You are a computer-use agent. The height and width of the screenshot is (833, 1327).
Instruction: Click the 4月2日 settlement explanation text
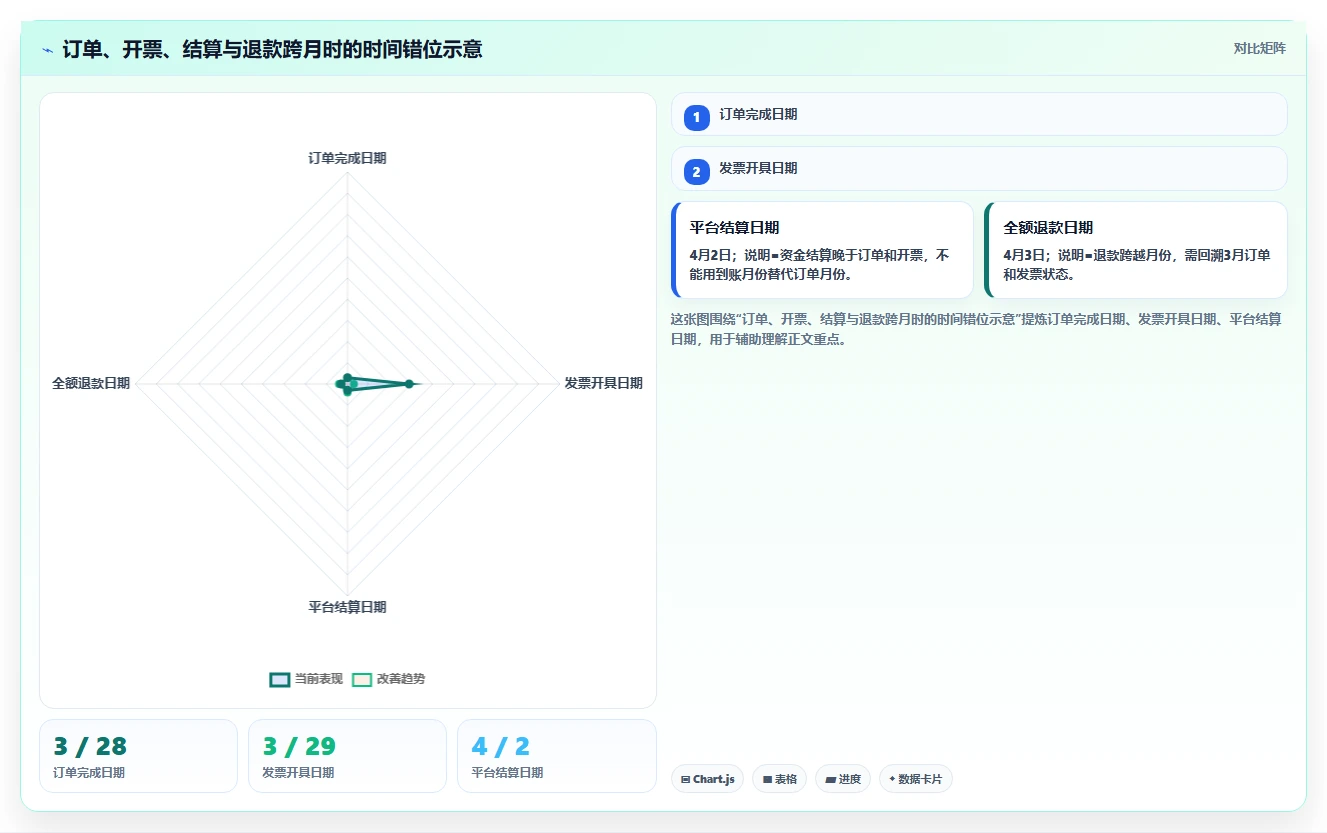pos(819,265)
